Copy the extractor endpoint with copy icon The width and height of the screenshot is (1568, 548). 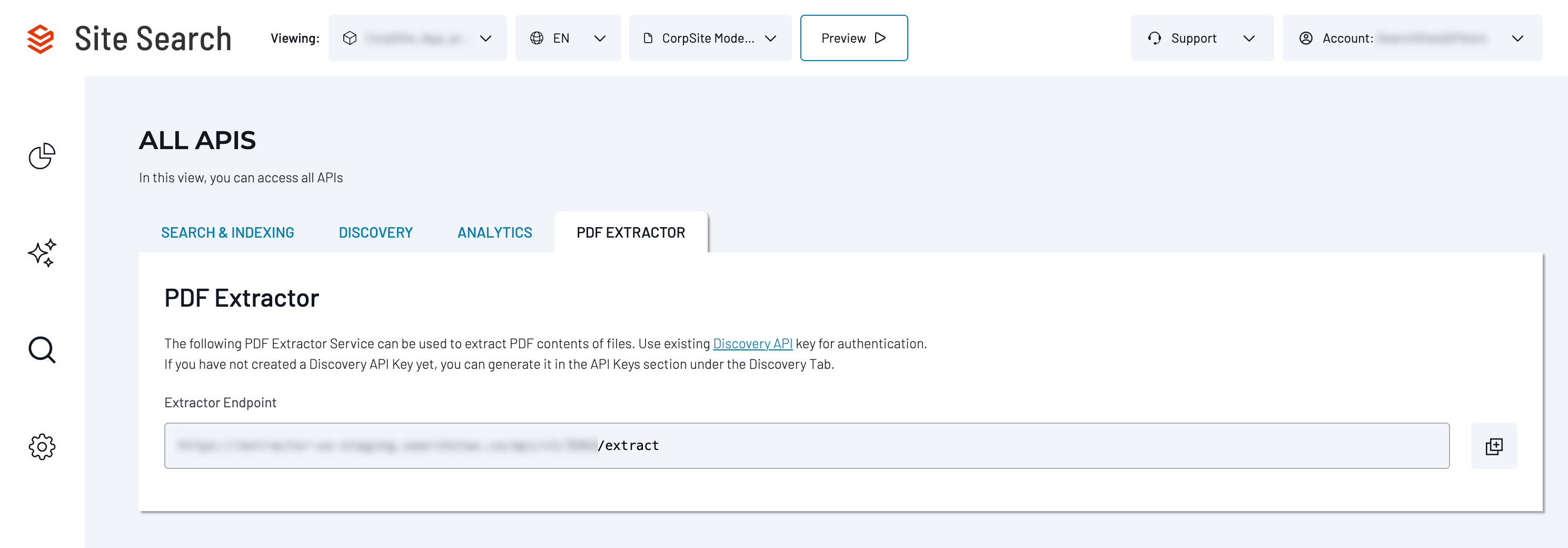[1494, 446]
